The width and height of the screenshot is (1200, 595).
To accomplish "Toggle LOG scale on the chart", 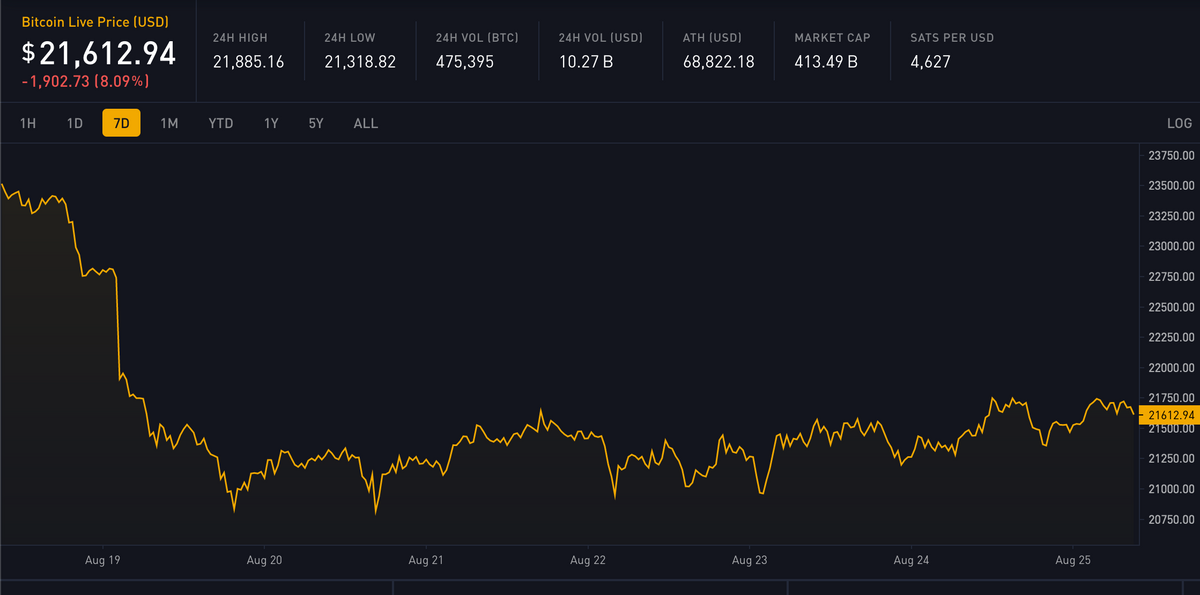I will (1179, 123).
